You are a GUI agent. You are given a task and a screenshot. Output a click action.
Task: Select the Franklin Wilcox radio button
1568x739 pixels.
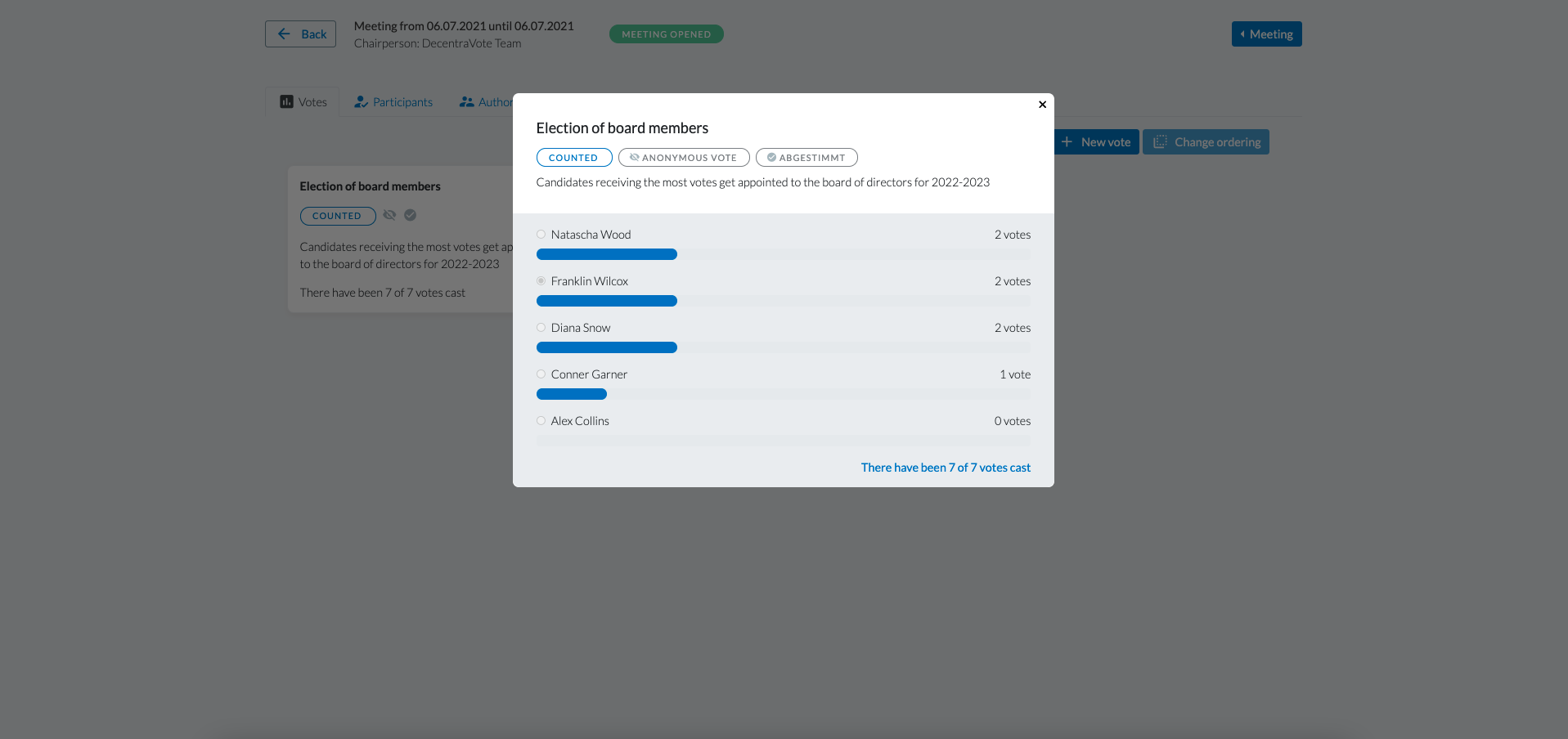541,281
